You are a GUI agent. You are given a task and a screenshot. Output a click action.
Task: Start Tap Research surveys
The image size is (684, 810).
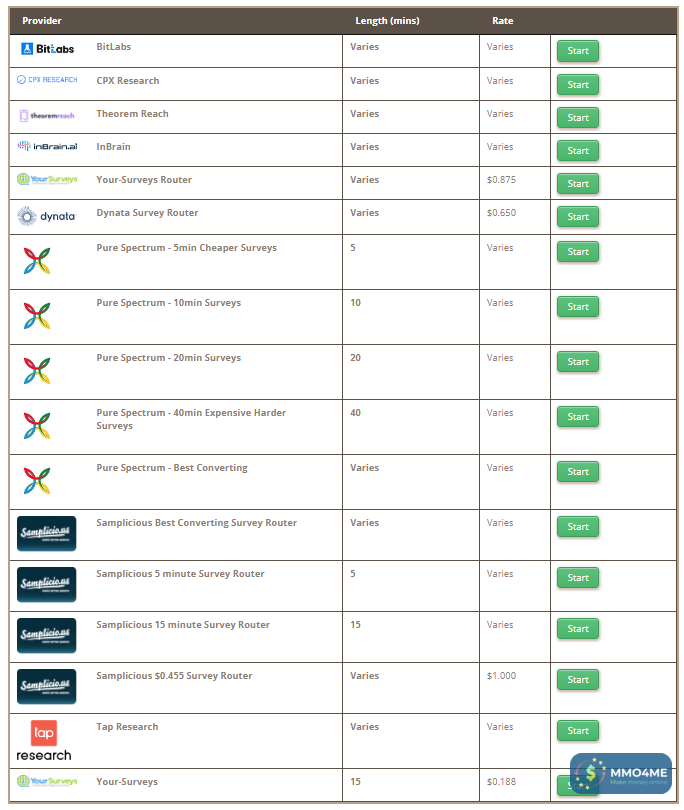(578, 731)
